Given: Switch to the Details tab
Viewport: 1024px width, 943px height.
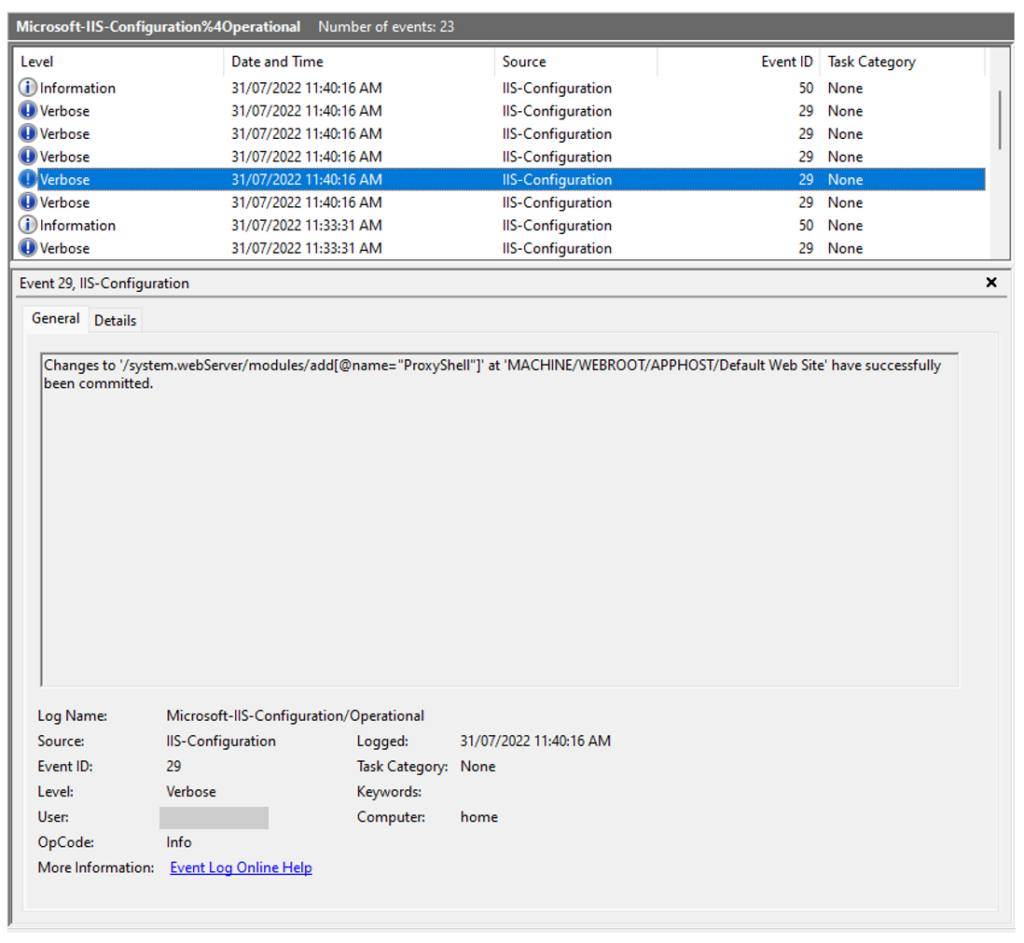Looking at the screenshot, I should click(115, 319).
